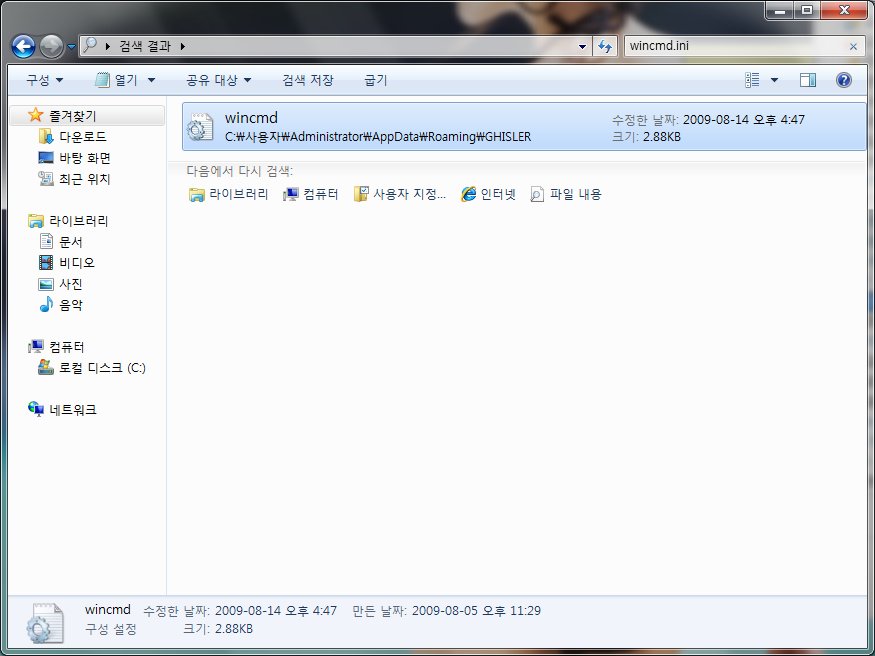Click the wincmd result's gear file icon
This screenshot has height=656, width=875.
200,127
